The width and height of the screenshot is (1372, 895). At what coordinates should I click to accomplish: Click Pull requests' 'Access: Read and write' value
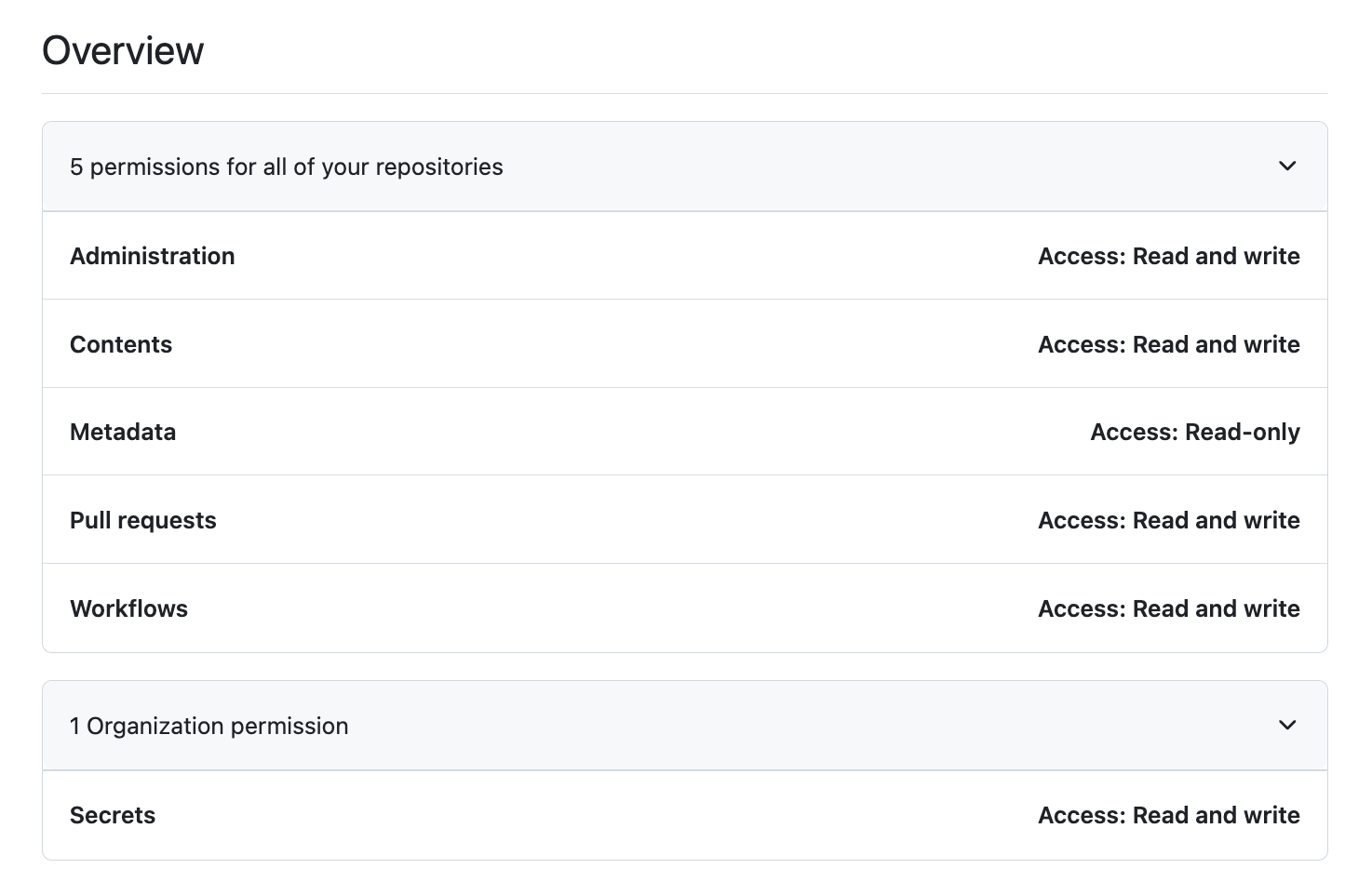(x=1169, y=520)
